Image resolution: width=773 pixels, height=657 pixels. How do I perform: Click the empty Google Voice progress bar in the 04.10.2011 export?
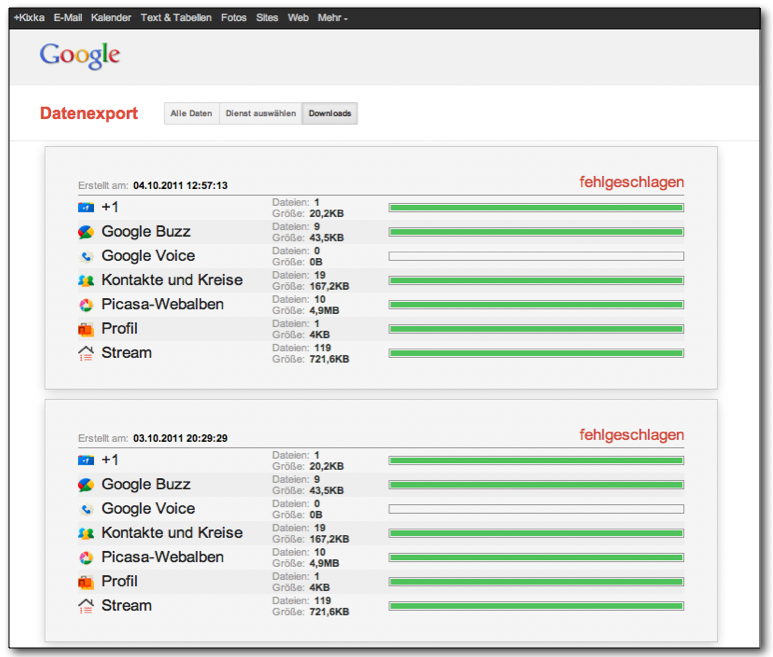click(536, 256)
